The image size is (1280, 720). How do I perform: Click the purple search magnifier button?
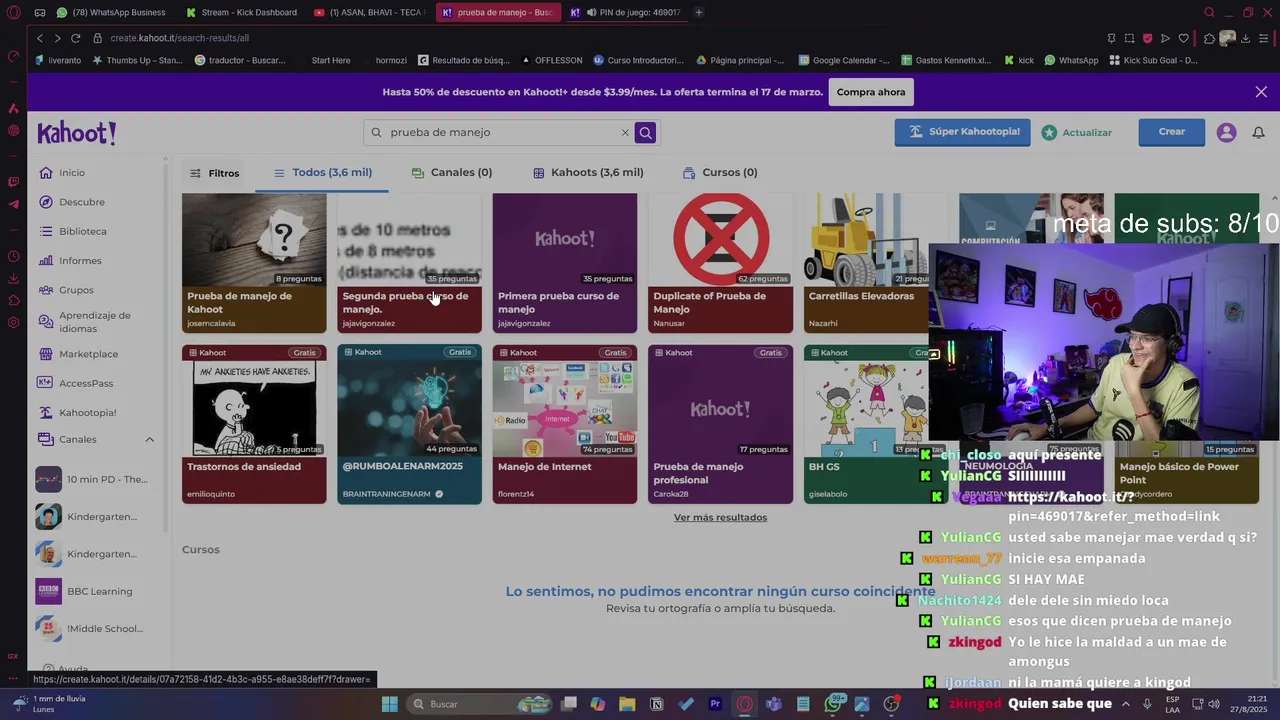[645, 132]
